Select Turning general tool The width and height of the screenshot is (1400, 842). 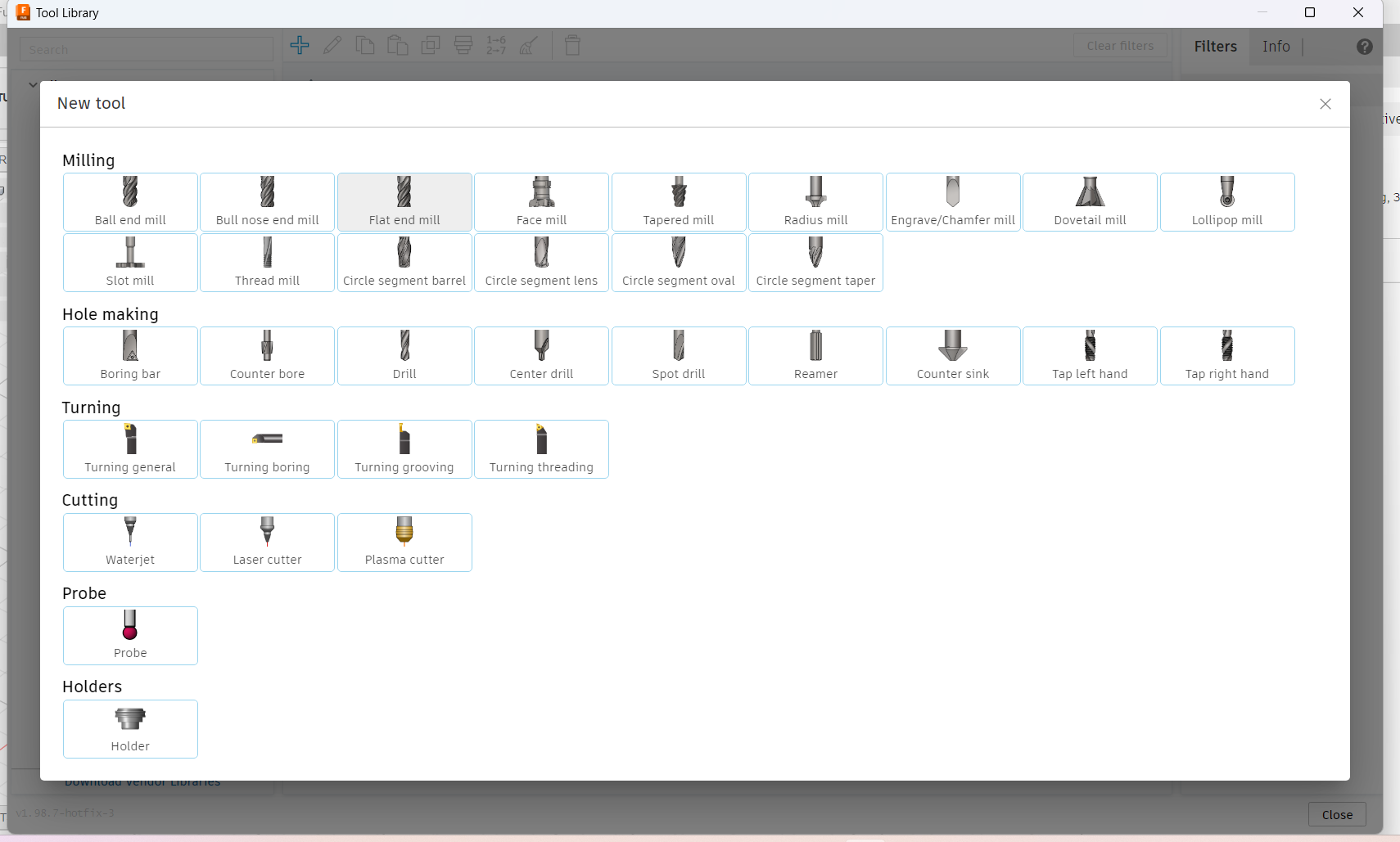point(130,449)
